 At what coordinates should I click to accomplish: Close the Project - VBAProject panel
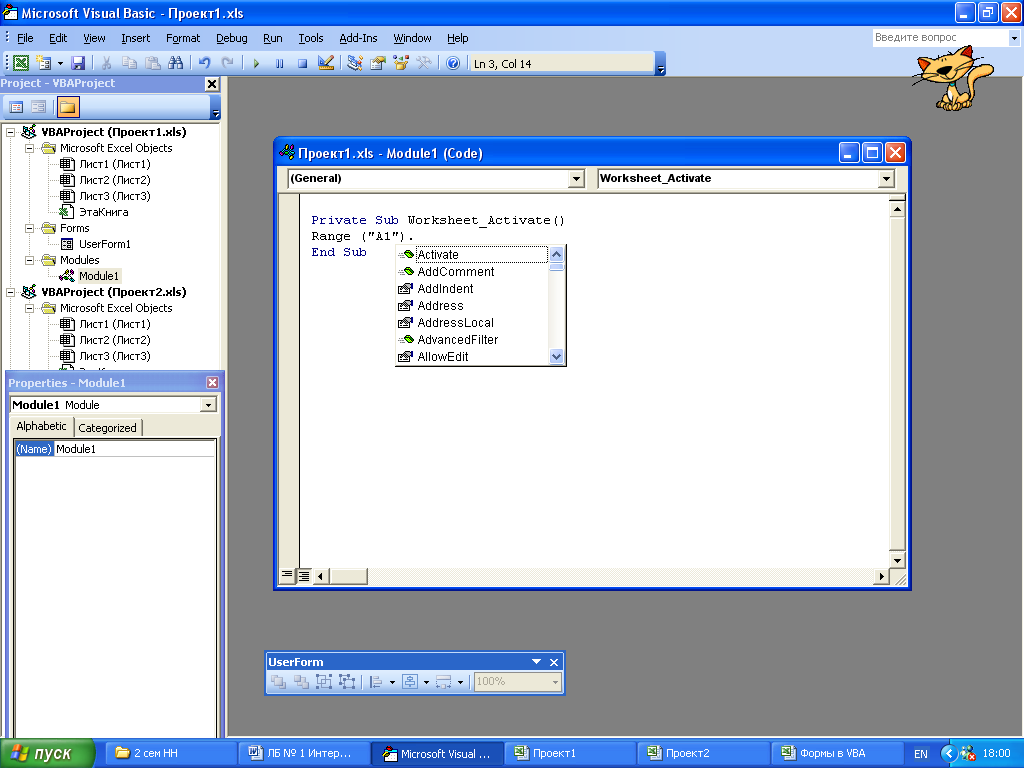coord(212,84)
